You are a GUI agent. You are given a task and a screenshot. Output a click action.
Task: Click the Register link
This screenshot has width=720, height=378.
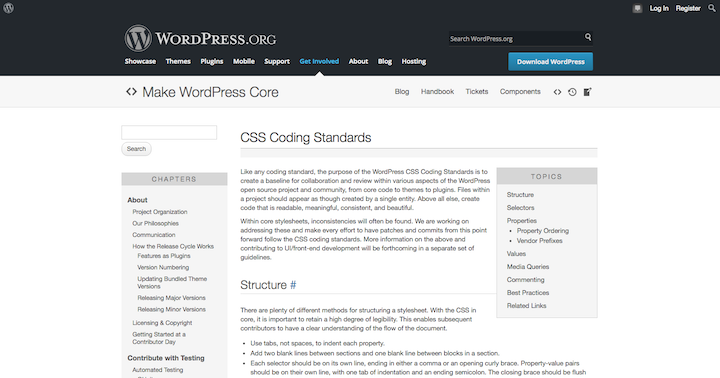[x=688, y=8]
